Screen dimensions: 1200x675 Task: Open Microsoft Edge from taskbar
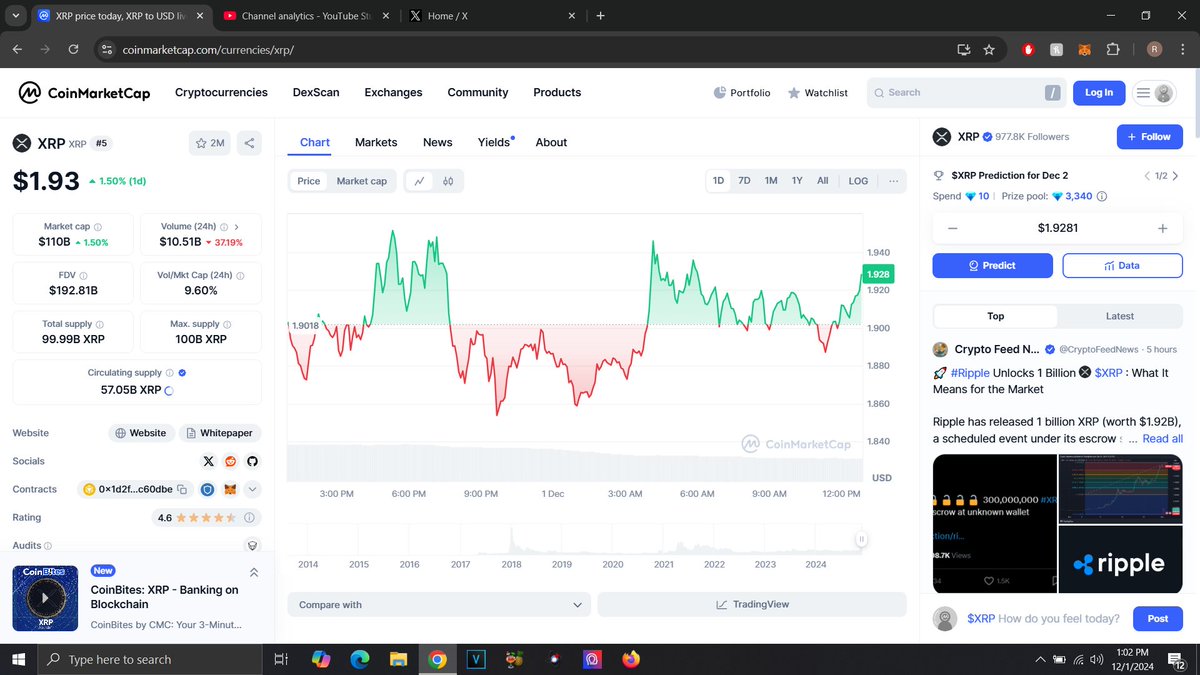(x=360, y=659)
